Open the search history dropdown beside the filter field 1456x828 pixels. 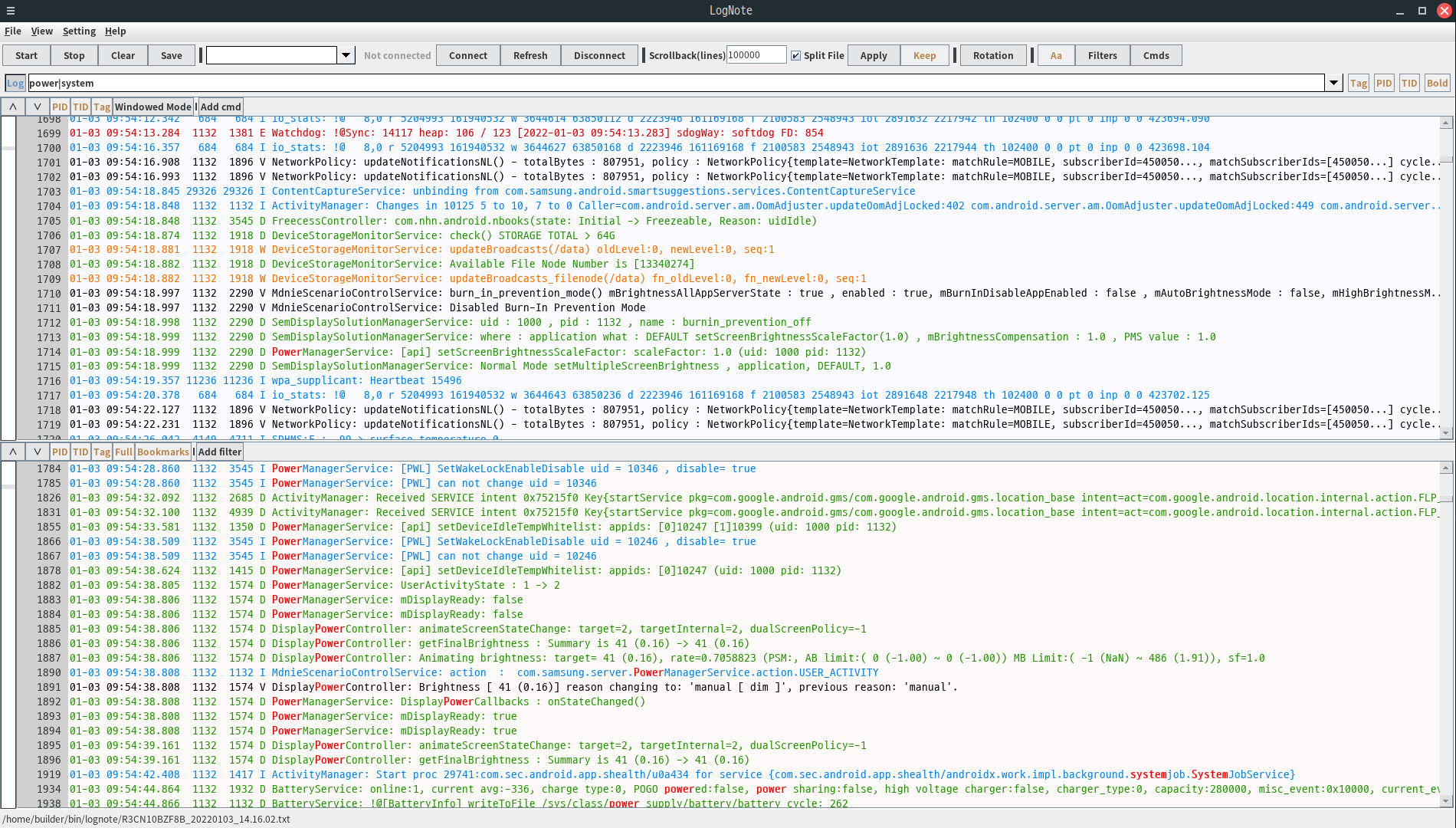(x=1334, y=83)
